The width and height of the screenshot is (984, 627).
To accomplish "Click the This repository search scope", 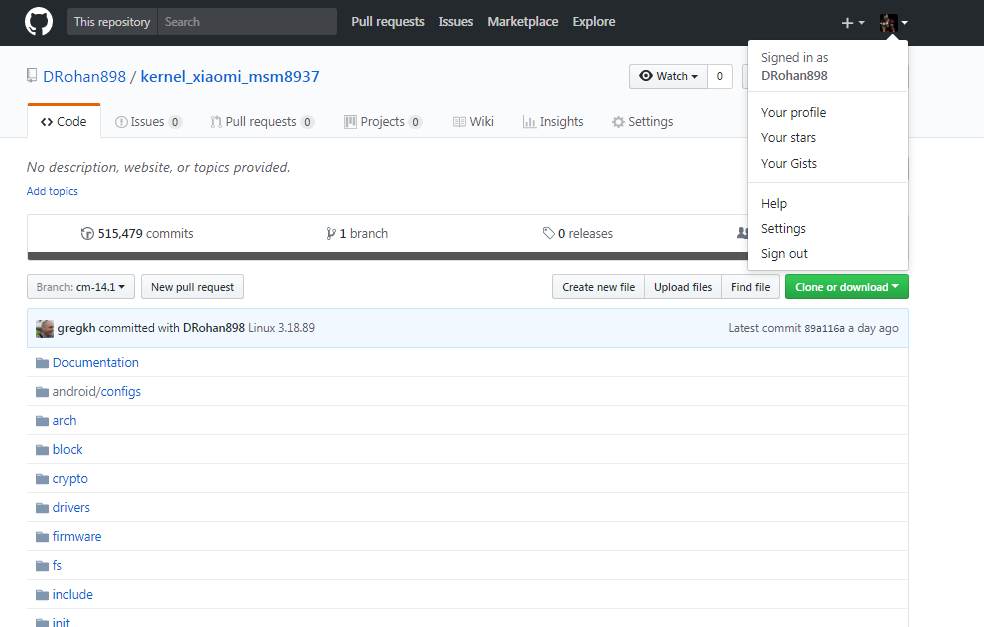I will tap(112, 21).
